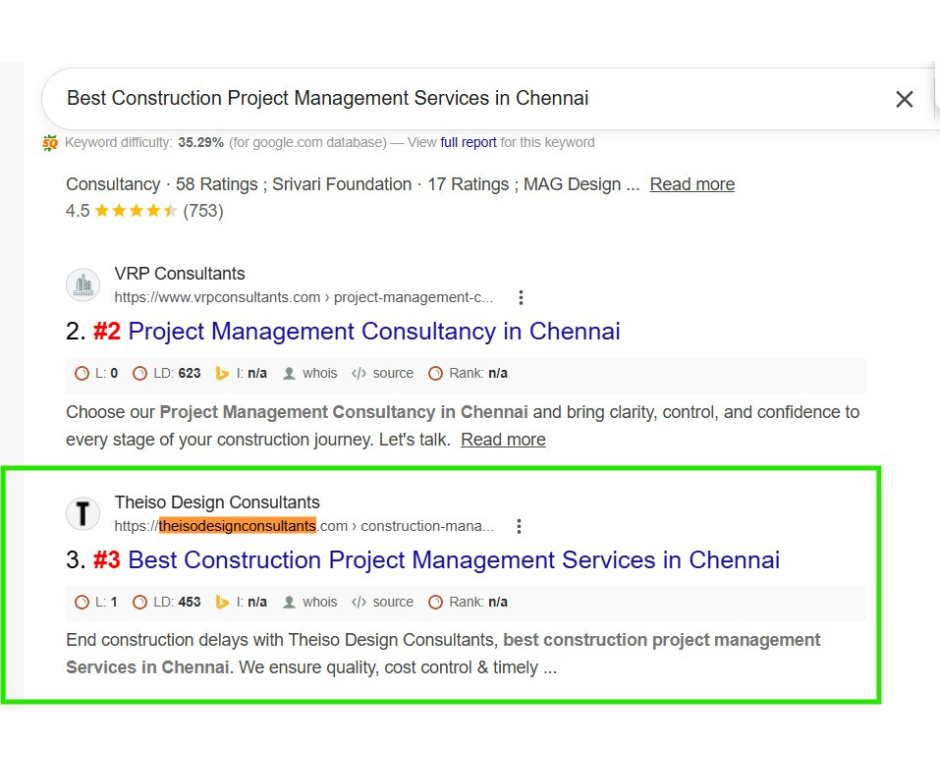View source for the VRP Consultants result
The height and width of the screenshot is (771, 940).
click(382, 374)
